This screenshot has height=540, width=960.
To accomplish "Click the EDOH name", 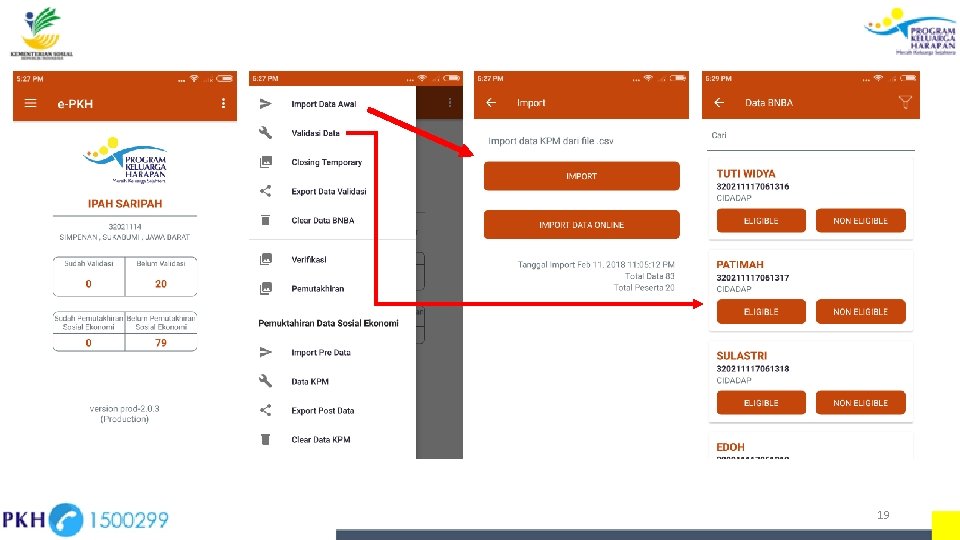I will (730, 447).
